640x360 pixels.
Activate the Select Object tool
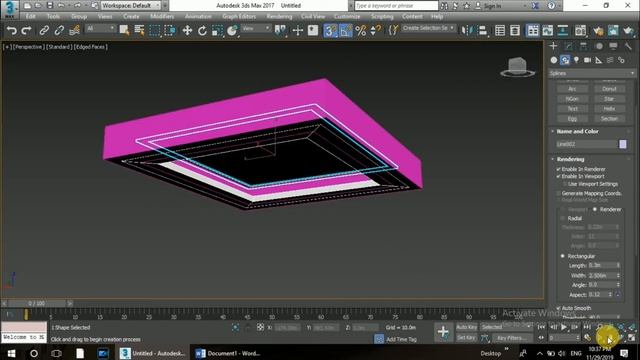coord(124,31)
